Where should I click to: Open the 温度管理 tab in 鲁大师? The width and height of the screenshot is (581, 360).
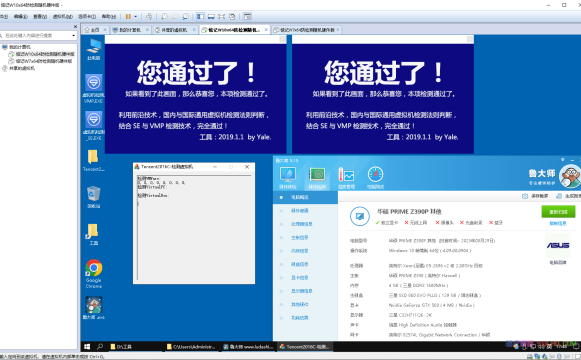click(x=346, y=178)
